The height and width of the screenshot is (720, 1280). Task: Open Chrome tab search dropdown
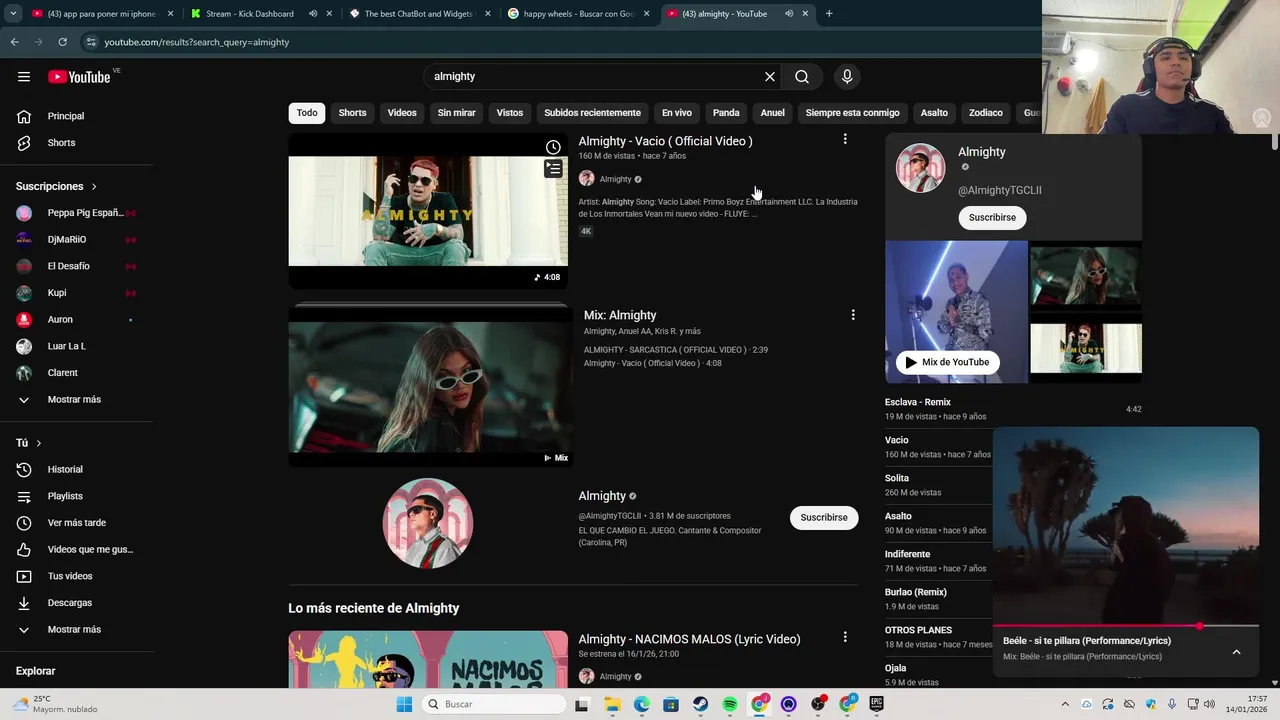pyautogui.click(x=13, y=14)
